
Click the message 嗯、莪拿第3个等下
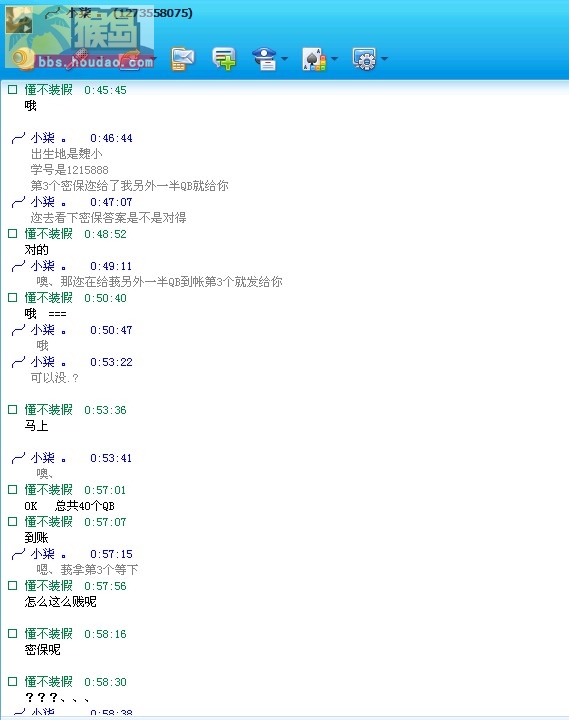[87, 570]
